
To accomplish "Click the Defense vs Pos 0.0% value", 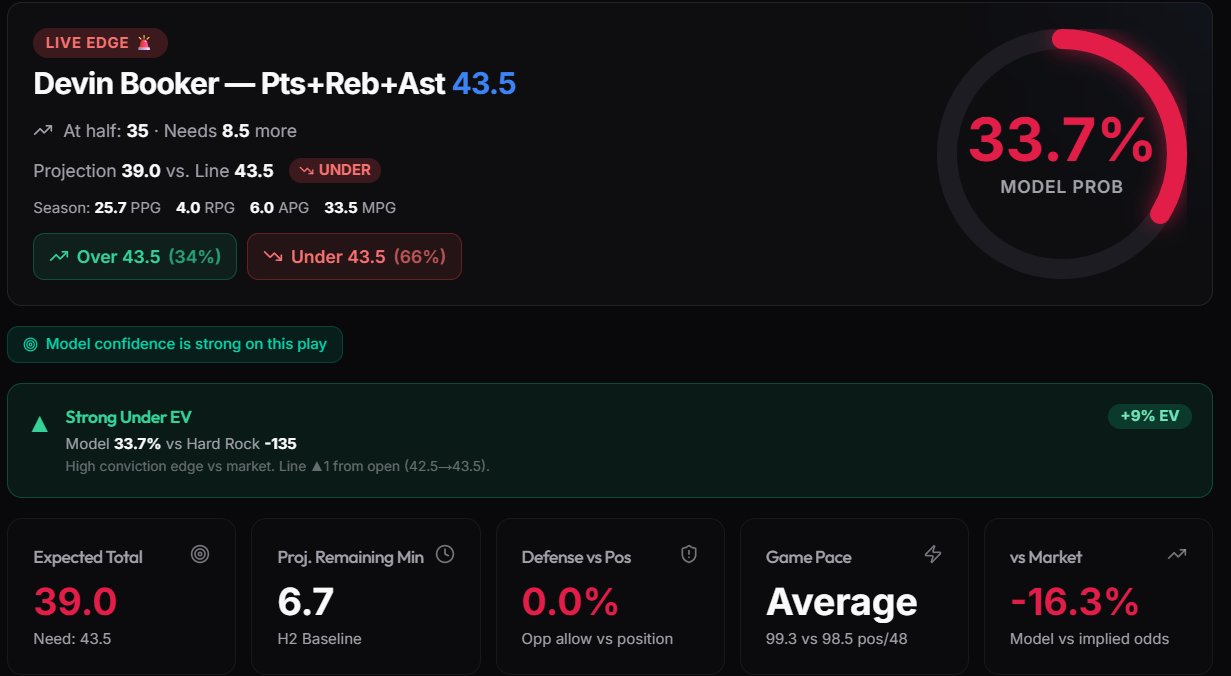I will click(x=570, y=602).
